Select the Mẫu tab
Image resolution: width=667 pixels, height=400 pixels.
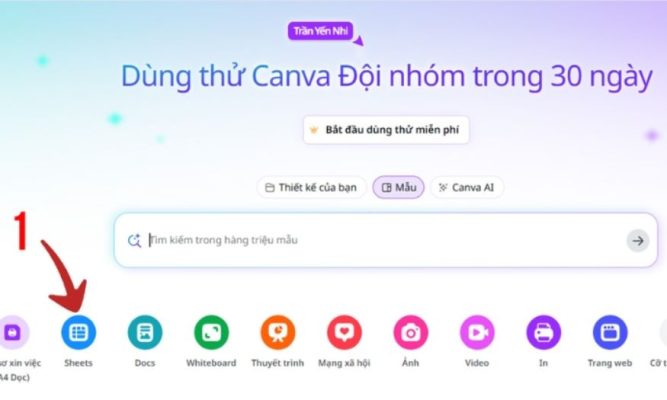pyautogui.click(x=399, y=188)
